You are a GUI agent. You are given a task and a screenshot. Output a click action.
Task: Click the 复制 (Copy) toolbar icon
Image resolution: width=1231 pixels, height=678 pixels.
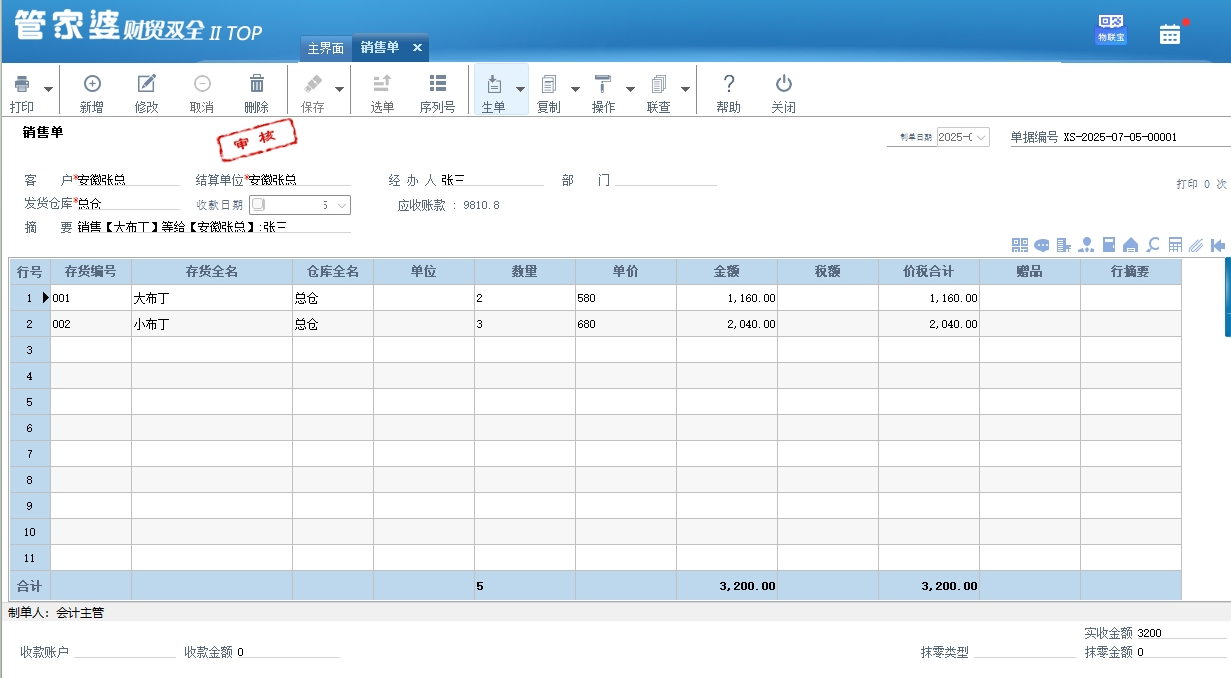[549, 84]
